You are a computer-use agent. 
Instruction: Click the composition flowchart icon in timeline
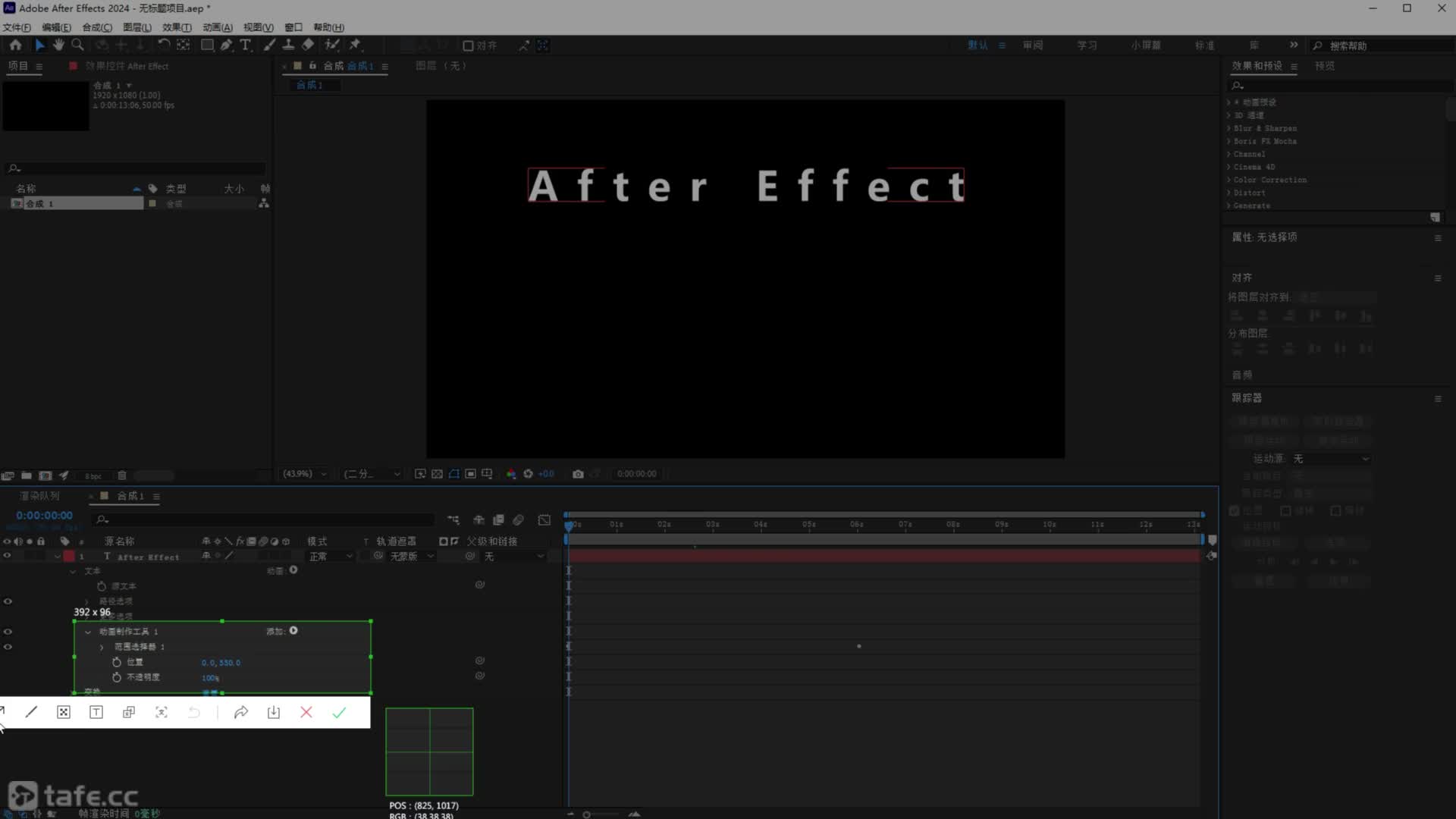click(453, 519)
